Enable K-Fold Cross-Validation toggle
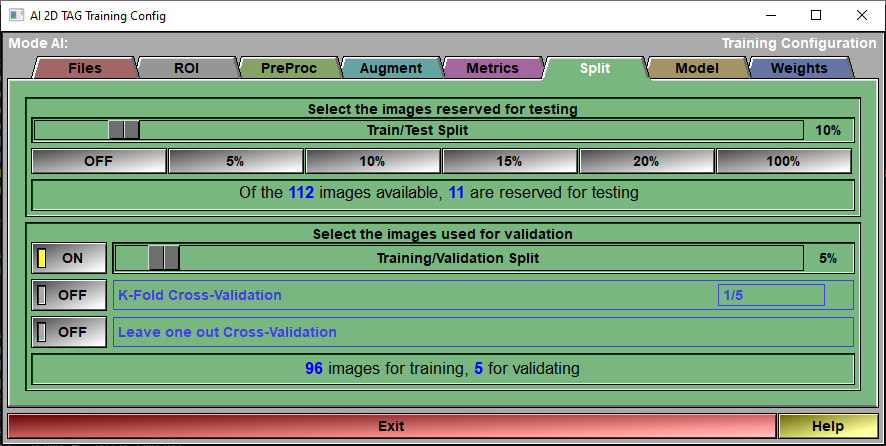886x446 pixels. [x=70, y=295]
